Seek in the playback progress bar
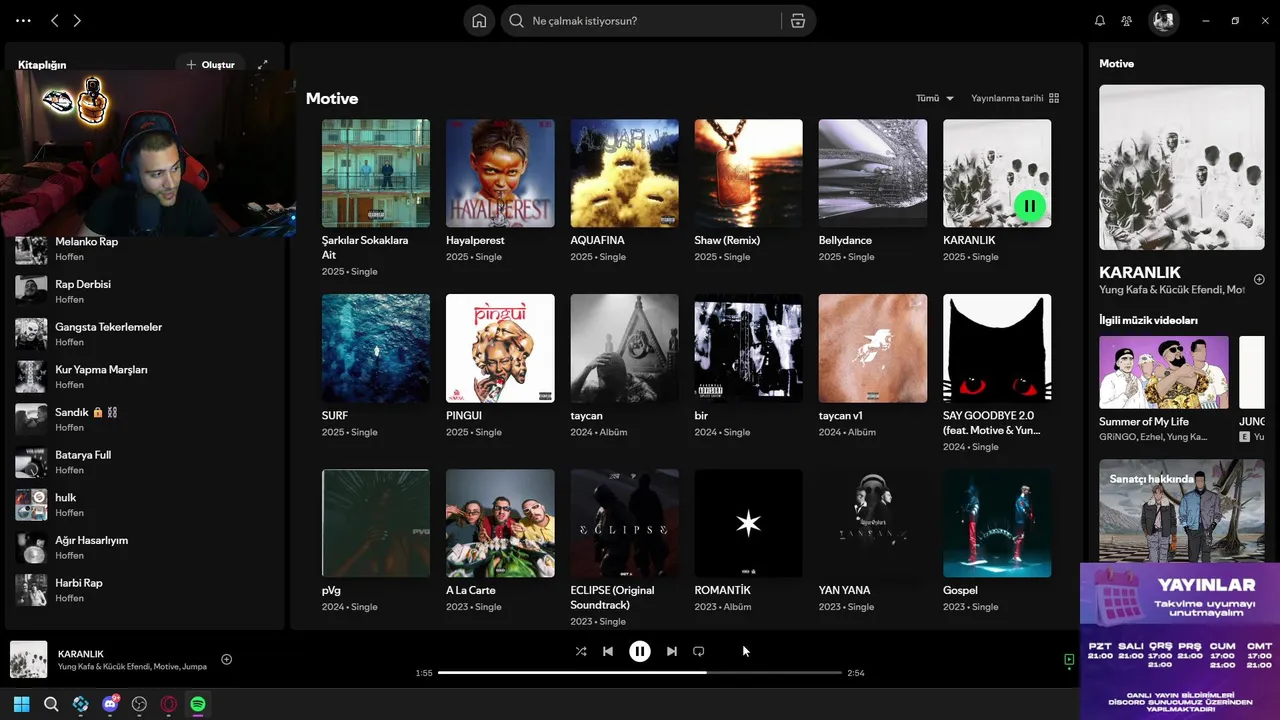This screenshot has width=1280, height=720. [640, 673]
